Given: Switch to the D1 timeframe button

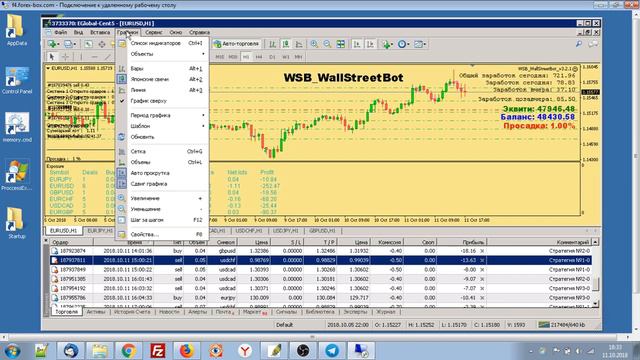Looking at the screenshot, I should pos(272,57).
